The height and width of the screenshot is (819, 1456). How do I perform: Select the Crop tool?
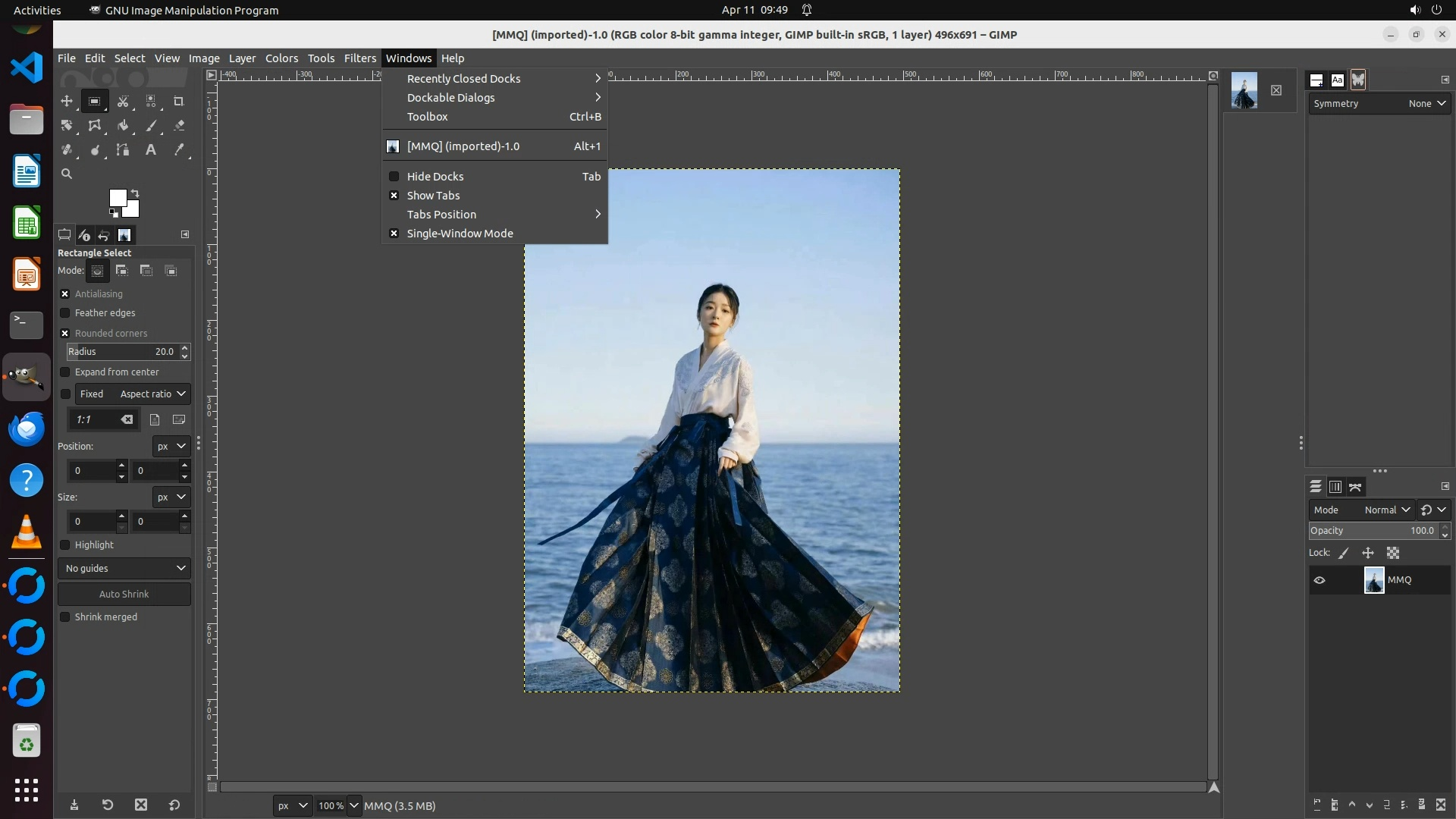pos(179,101)
